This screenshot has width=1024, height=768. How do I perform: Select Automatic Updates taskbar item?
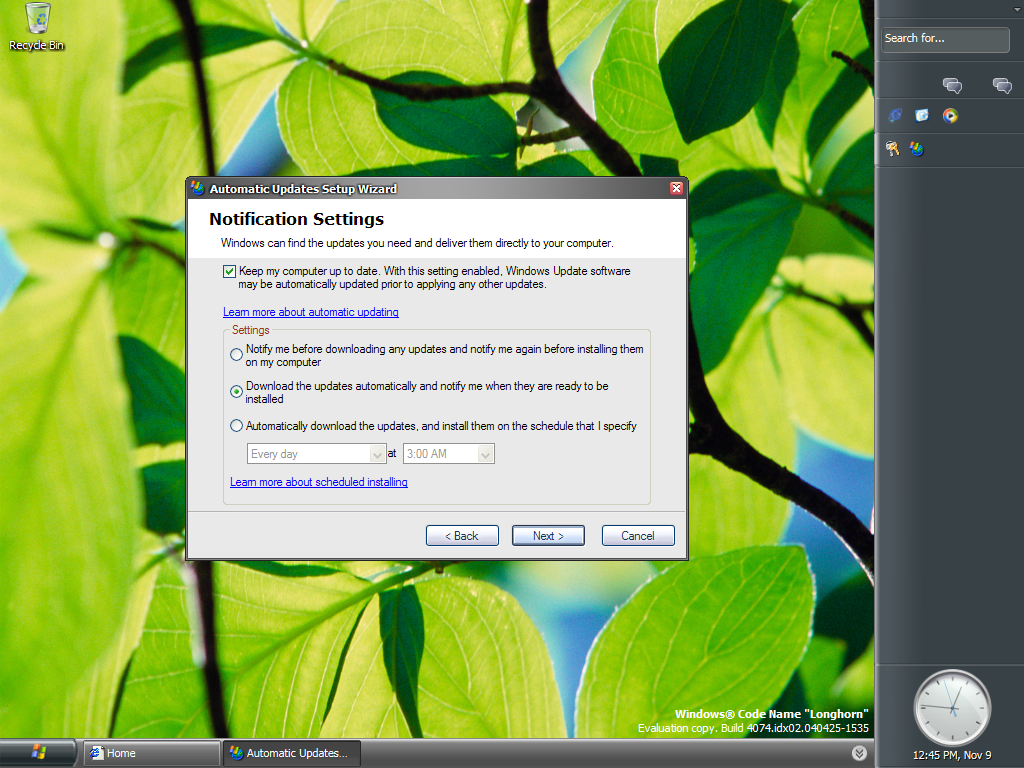[291, 753]
